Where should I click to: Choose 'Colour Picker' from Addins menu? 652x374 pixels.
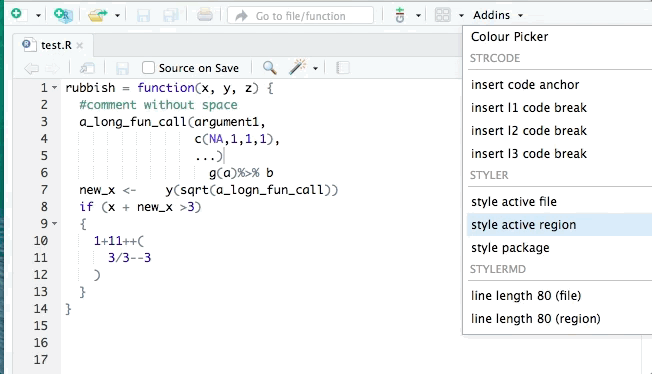[x=509, y=37]
